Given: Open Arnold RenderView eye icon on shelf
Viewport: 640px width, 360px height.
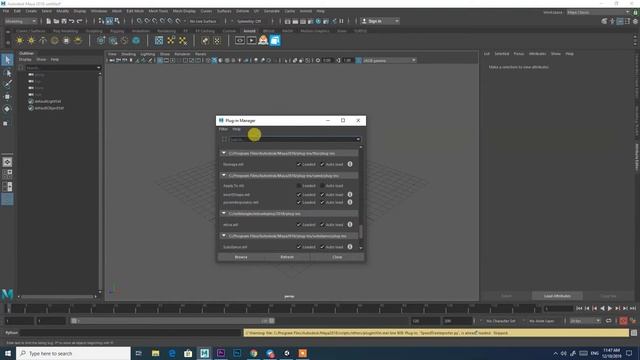Looking at the screenshot, I should [240, 40].
